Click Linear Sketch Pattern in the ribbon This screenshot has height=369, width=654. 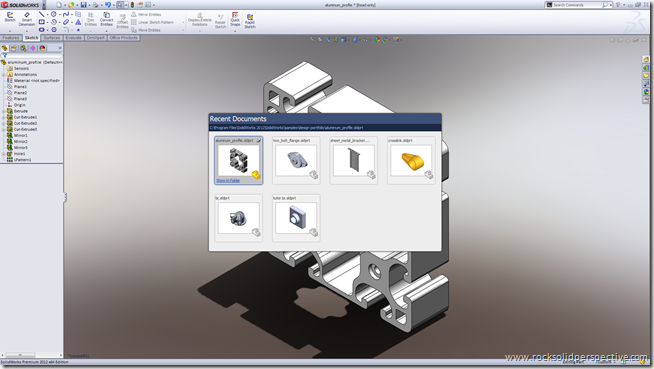152,22
